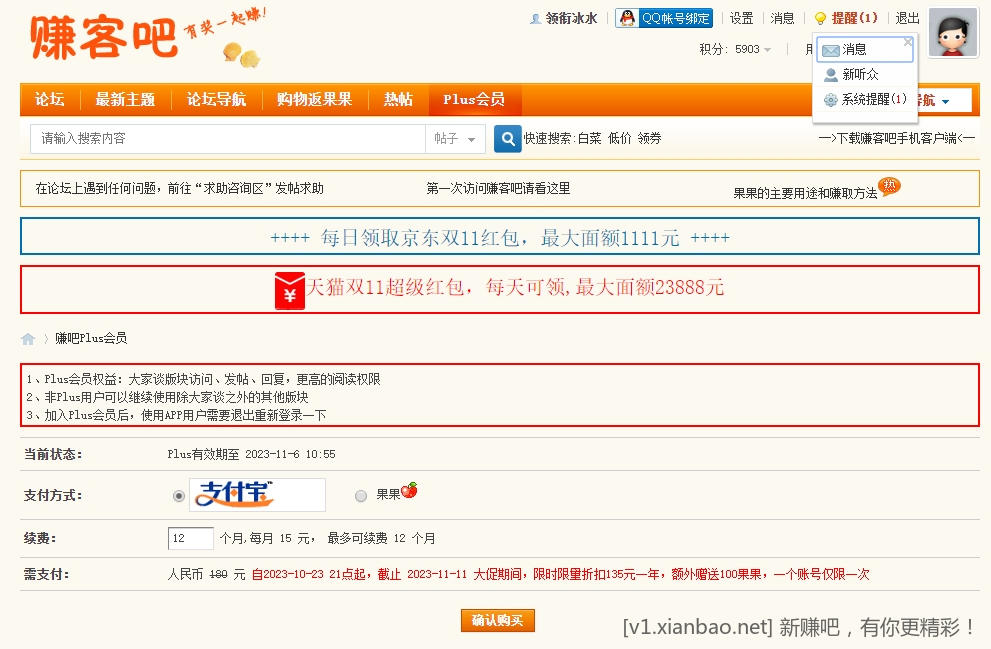Click the username 领衔冰水
Screen dimensions: 991x649
[x=571, y=19]
